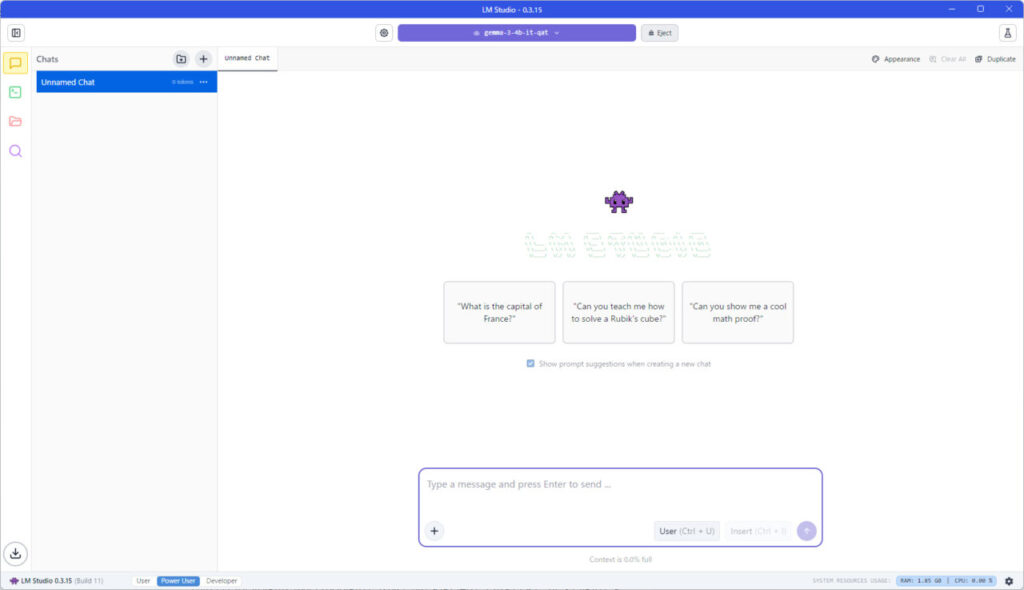Viewport: 1024px width, 590px height.
Task: Click the Chats panel heading
Action: coord(47,59)
